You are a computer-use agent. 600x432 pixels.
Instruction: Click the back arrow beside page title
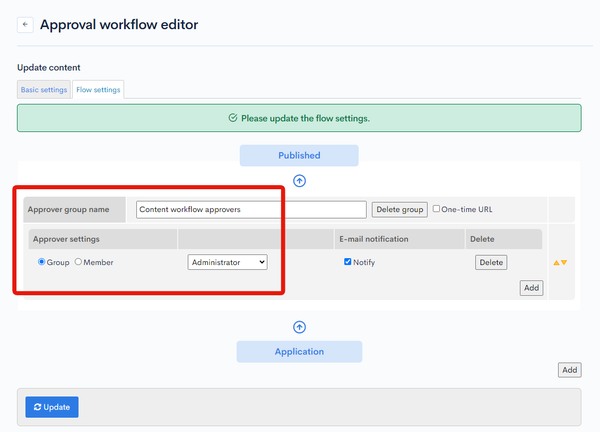click(25, 25)
